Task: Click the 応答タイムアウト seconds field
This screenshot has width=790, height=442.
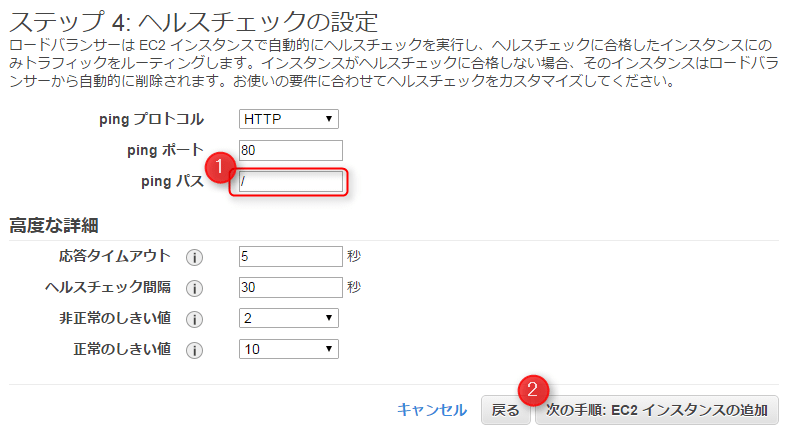Action: pos(291,256)
